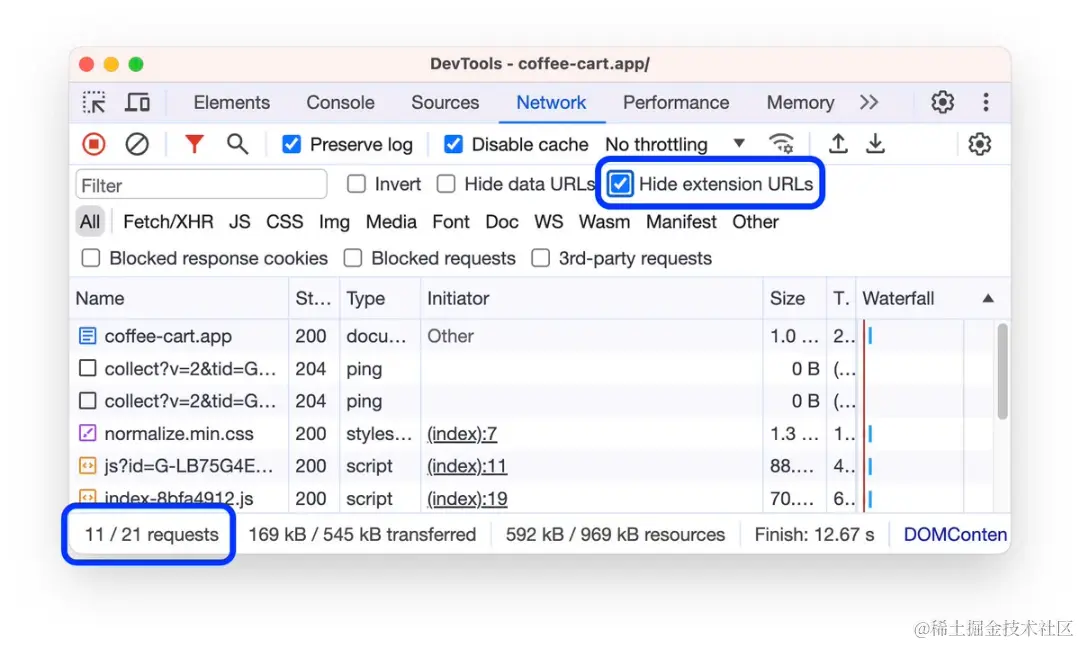This screenshot has width=1080, height=645.
Task: Click the stylesheet icon of normalize.min.css
Action: 87,433
